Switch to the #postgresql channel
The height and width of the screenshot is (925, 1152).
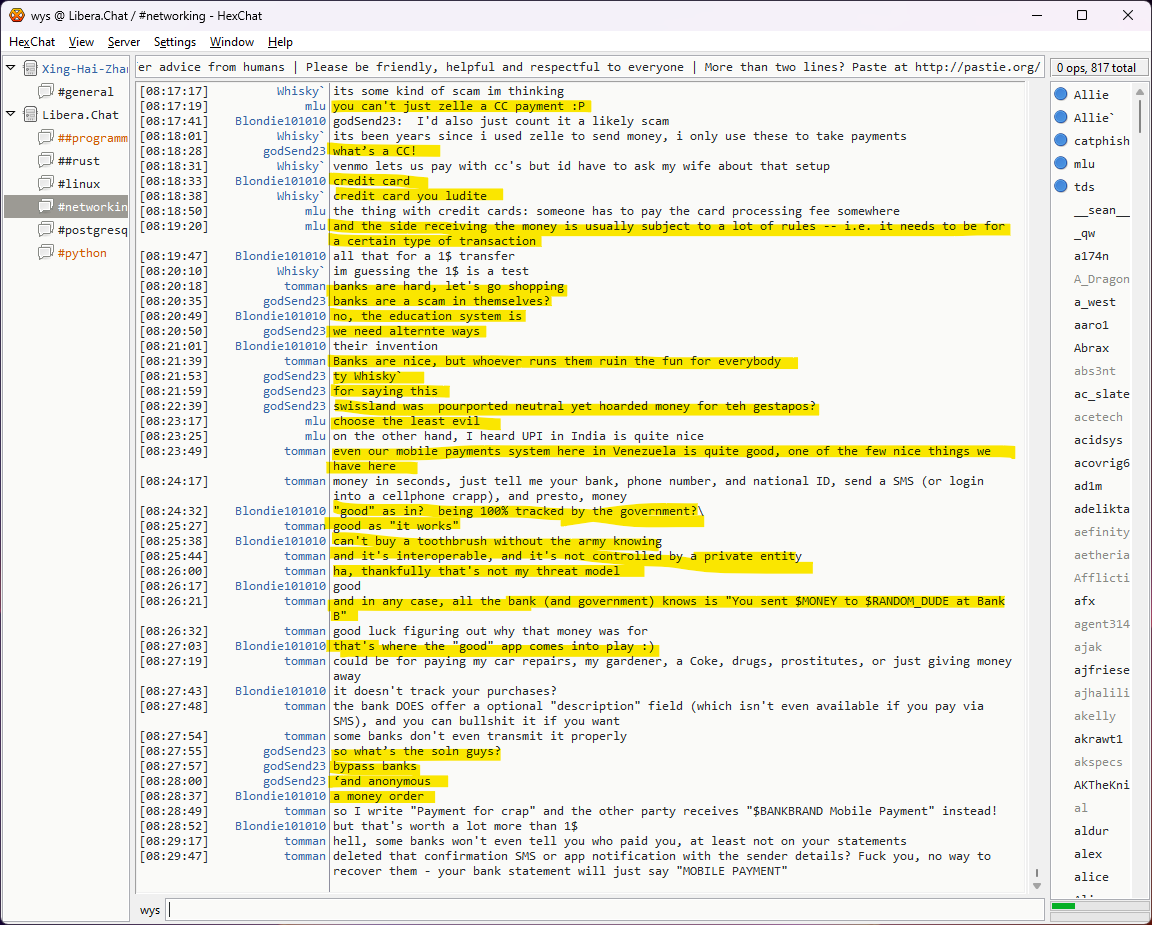pyautogui.click(x=92, y=230)
